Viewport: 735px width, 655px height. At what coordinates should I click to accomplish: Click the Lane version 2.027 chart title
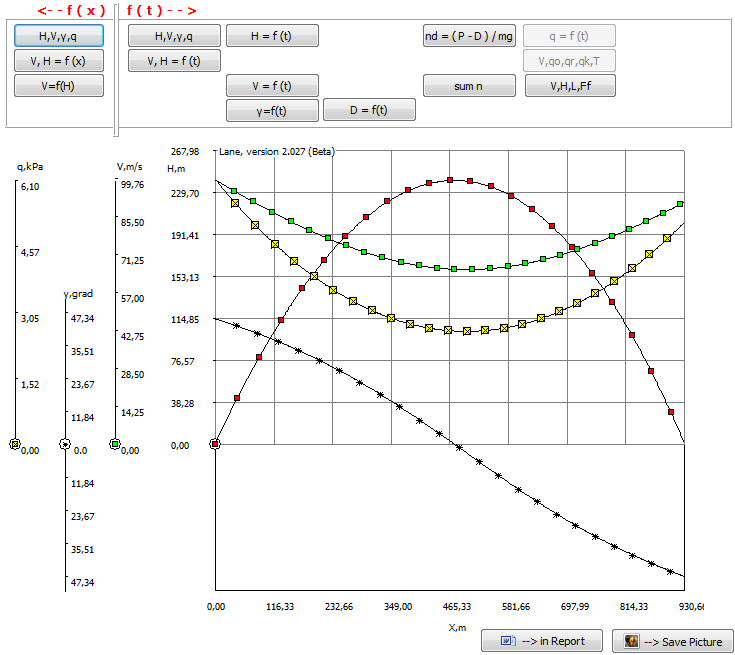[277, 151]
